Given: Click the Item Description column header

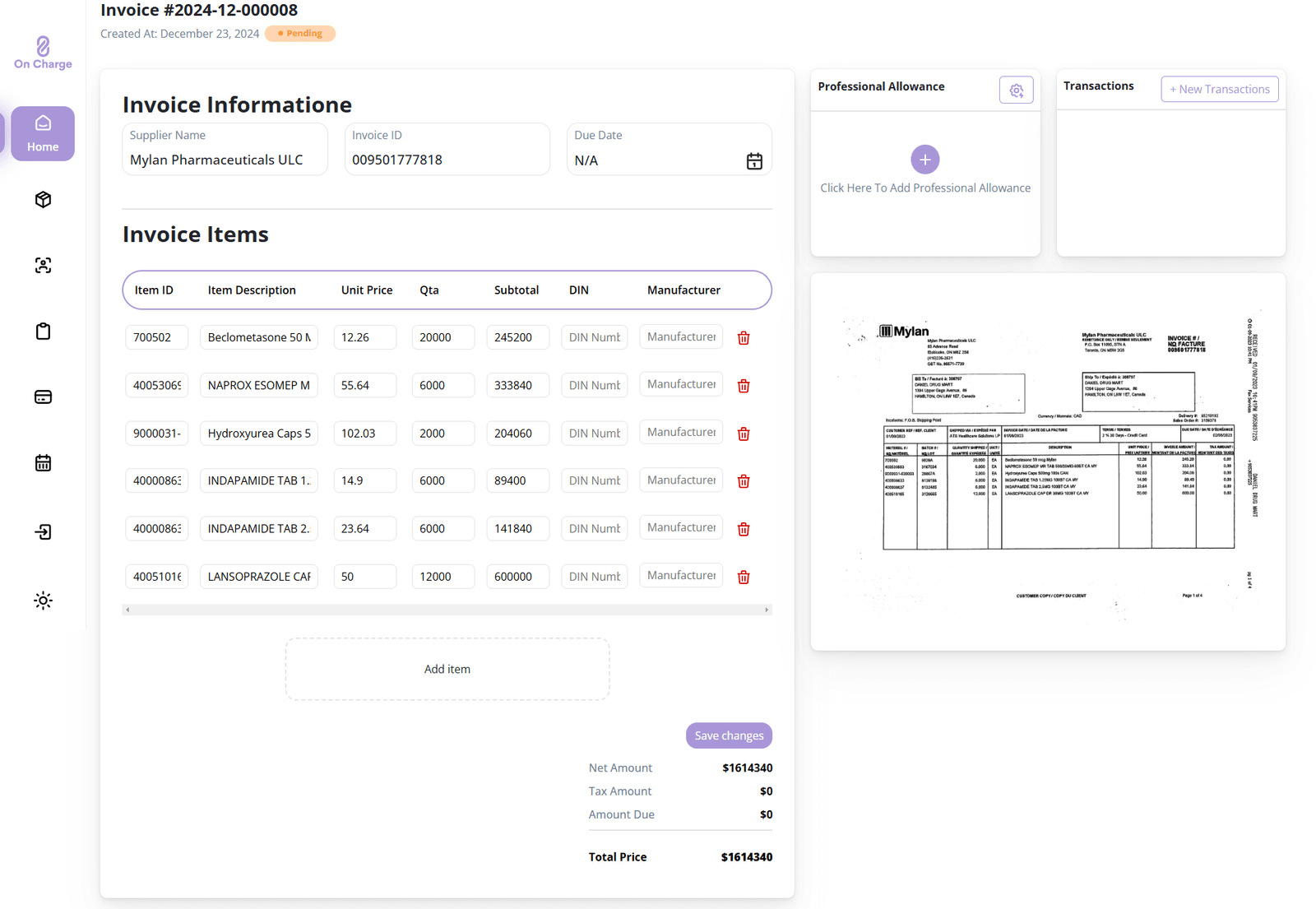Looking at the screenshot, I should (x=252, y=290).
